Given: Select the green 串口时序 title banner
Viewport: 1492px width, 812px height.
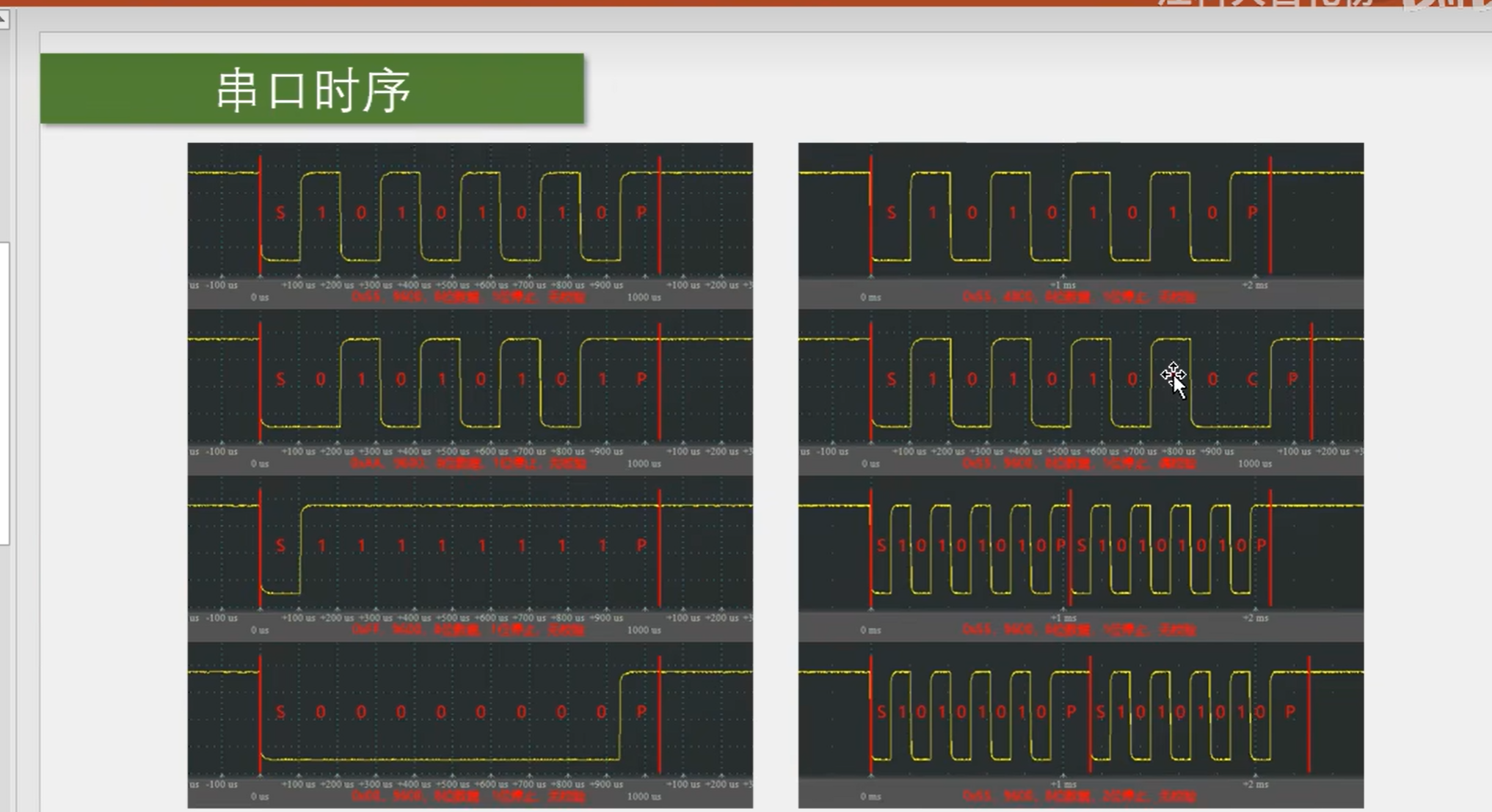Looking at the screenshot, I should click(x=312, y=89).
